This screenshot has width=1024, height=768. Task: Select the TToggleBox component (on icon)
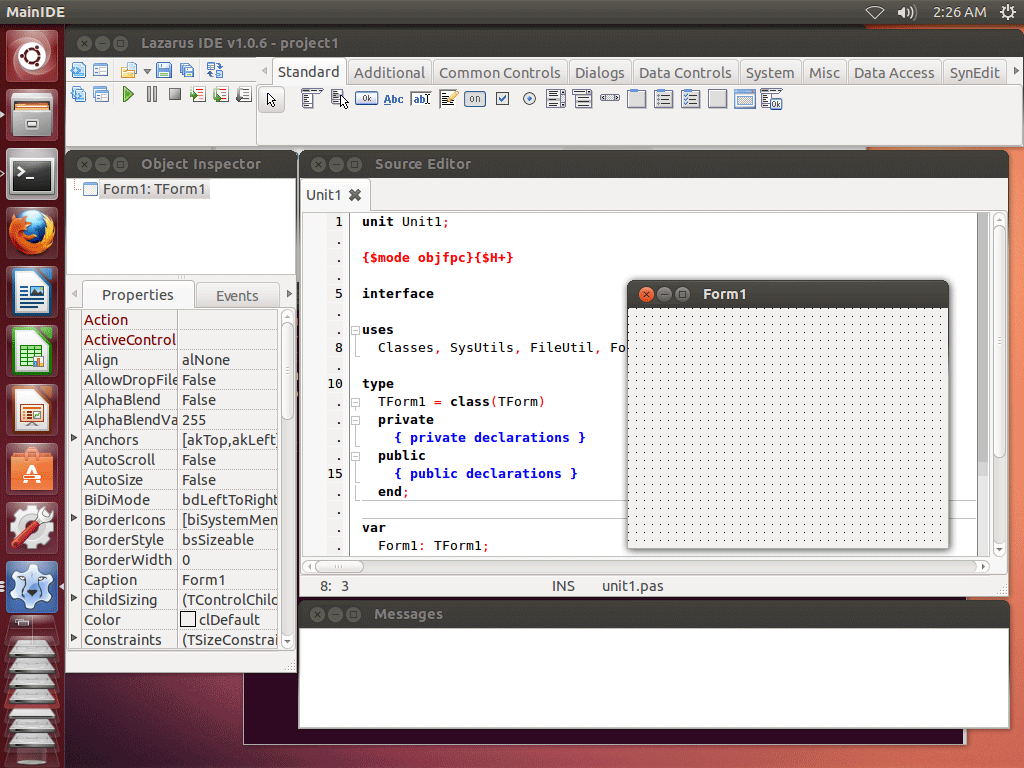click(x=475, y=98)
